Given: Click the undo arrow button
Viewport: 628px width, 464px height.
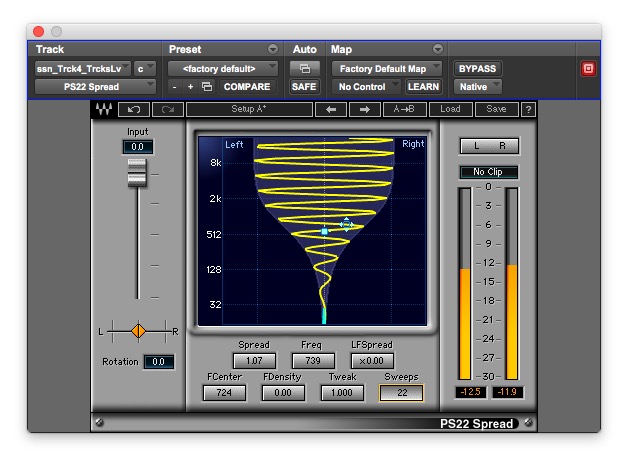Looking at the screenshot, I should pos(134,109).
